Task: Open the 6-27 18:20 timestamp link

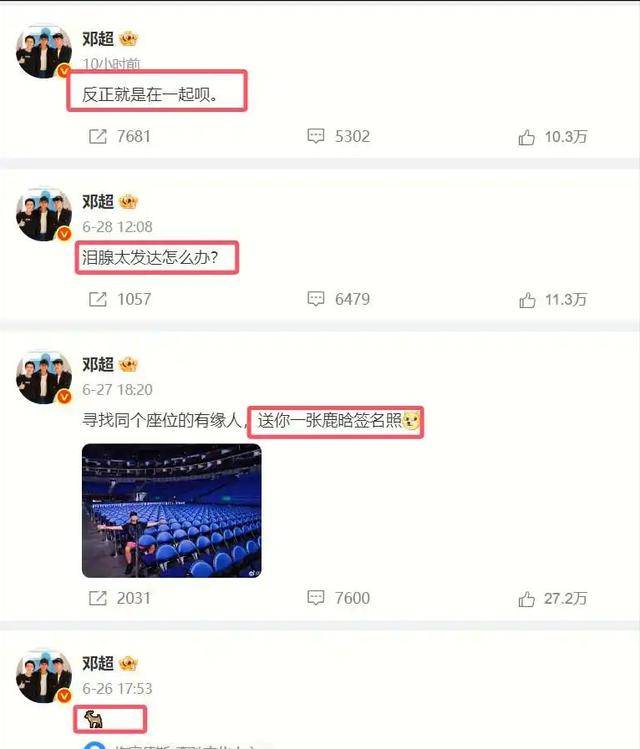Action: coord(117,390)
